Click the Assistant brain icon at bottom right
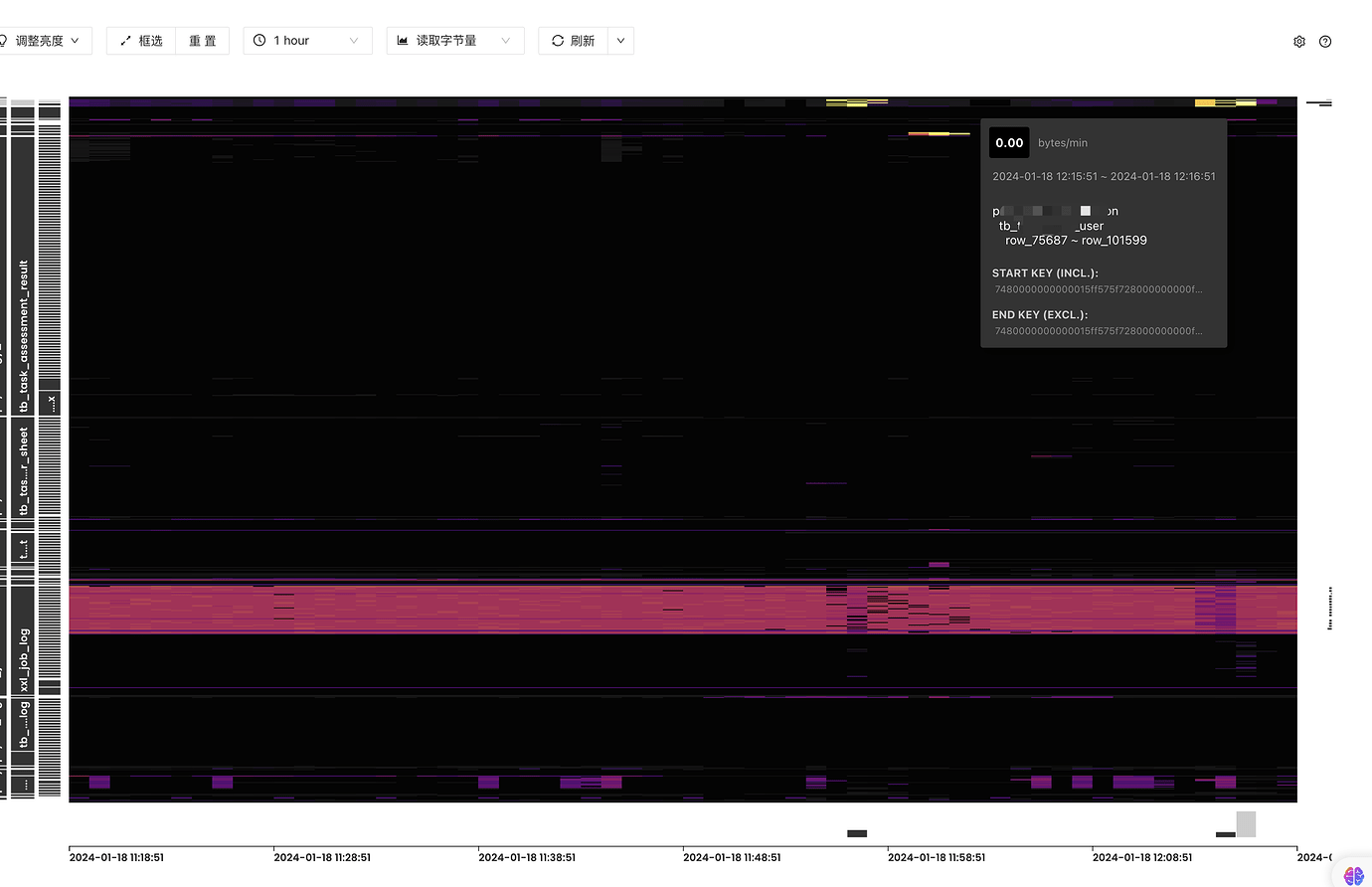This screenshot has width=1372, height=887. coord(1353,875)
